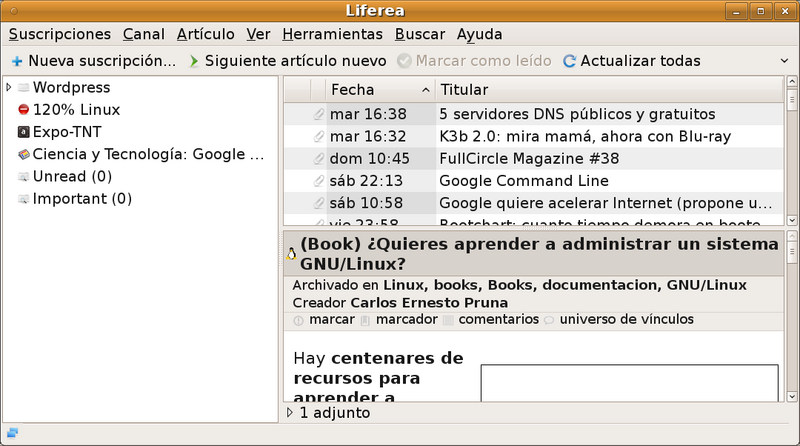Screen dimensions: 800x446
Task: Click the Actualizar todas refresh icon
Action: click(x=569, y=61)
